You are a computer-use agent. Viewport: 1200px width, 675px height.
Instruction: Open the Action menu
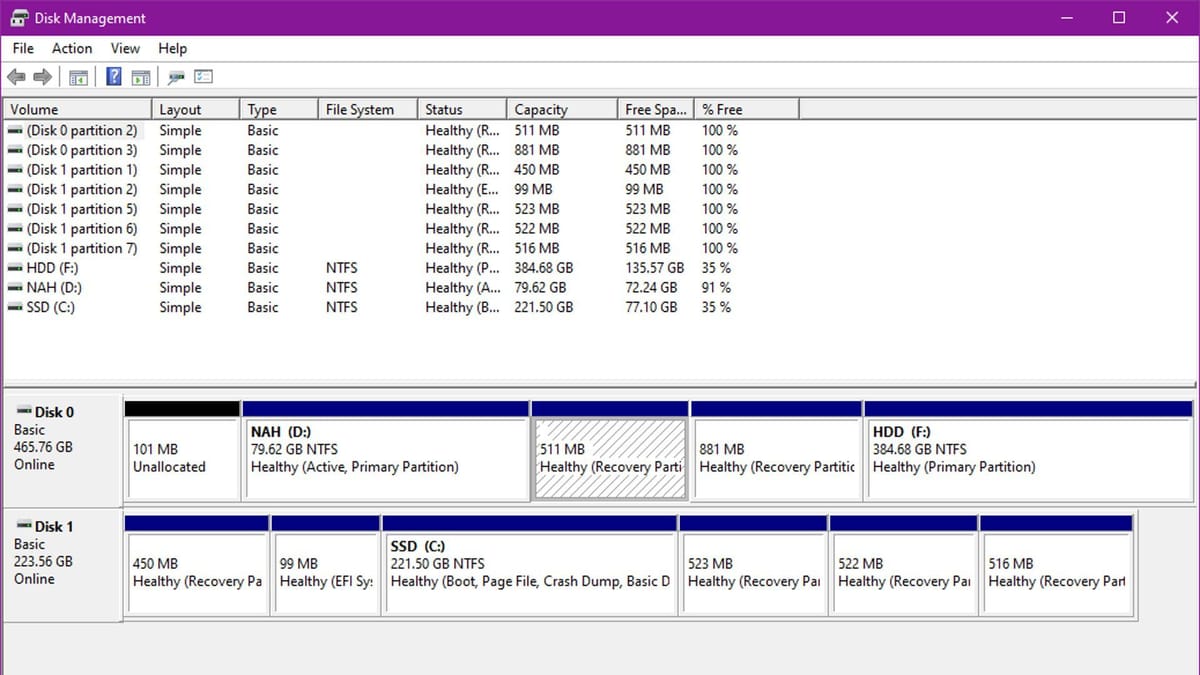(71, 48)
